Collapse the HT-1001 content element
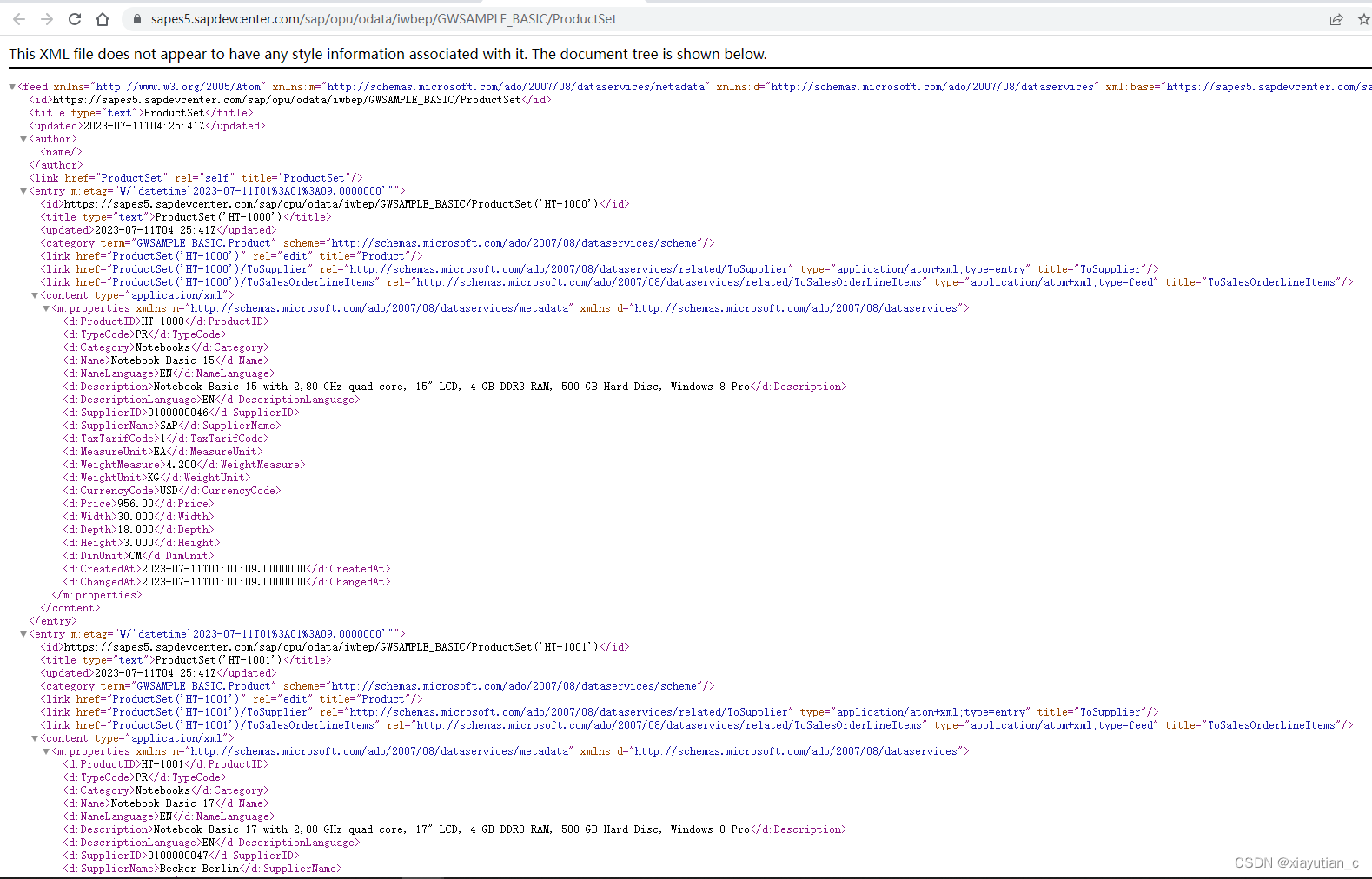 pyautogui.click(x=35, y=738)
